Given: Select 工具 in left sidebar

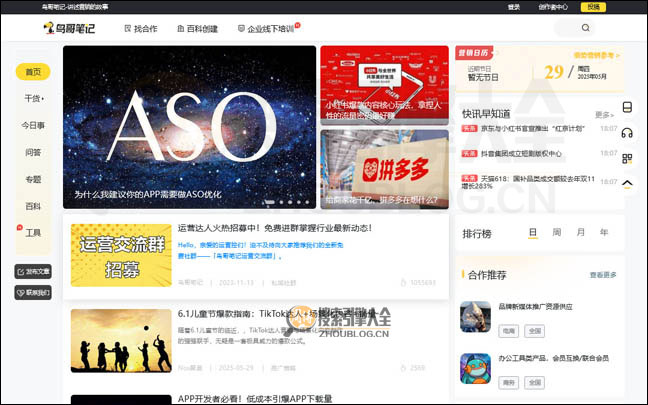Looking at the screenshot, I should click(x=33, y=233).
